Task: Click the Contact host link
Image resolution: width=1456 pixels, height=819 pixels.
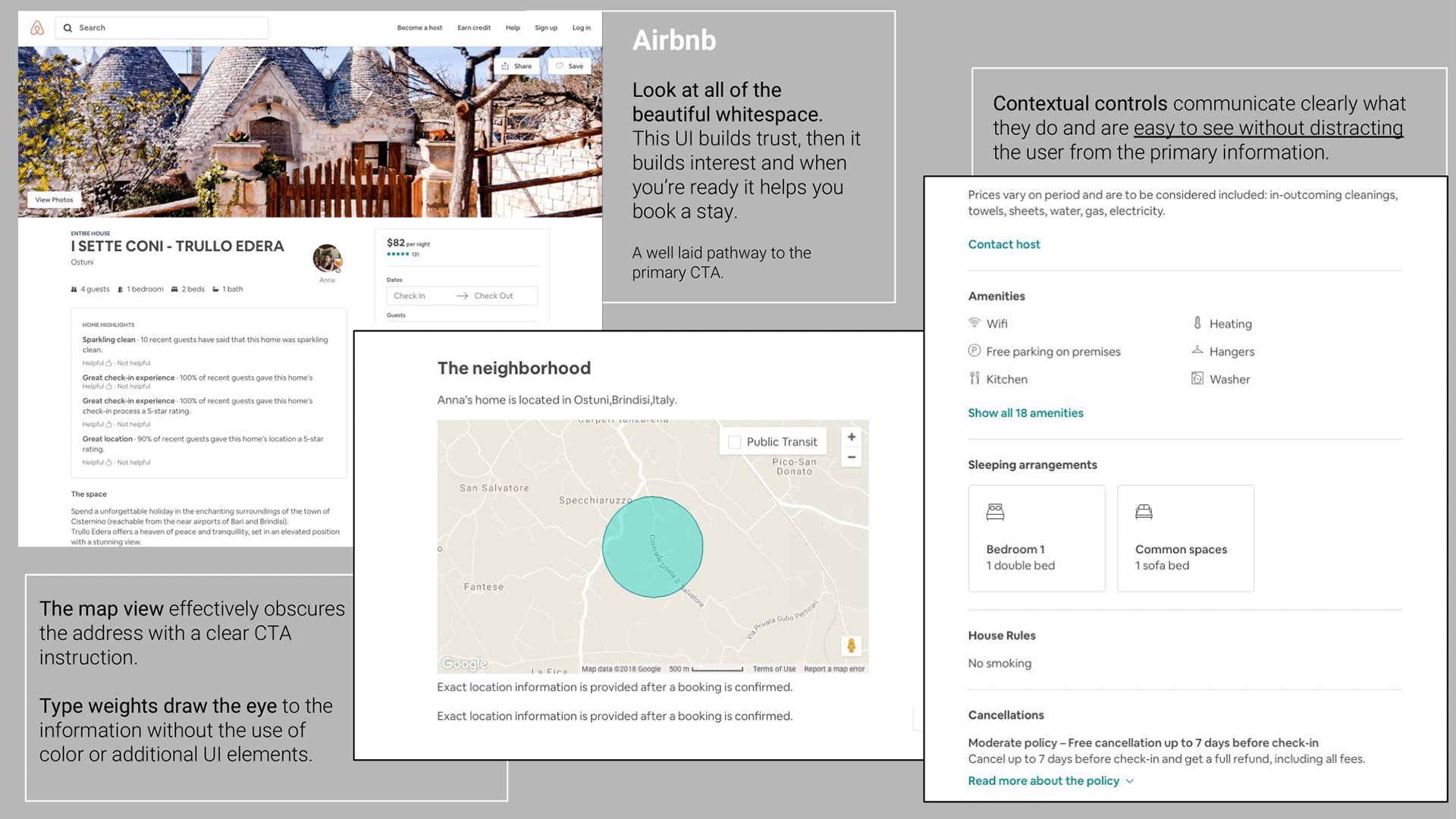Action: [x=1004, y=244]
